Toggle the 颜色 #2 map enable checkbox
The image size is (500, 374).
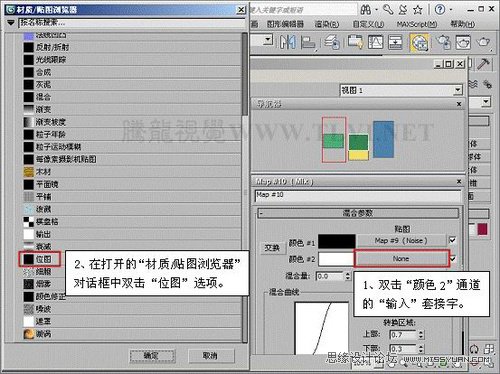point(452,258)
